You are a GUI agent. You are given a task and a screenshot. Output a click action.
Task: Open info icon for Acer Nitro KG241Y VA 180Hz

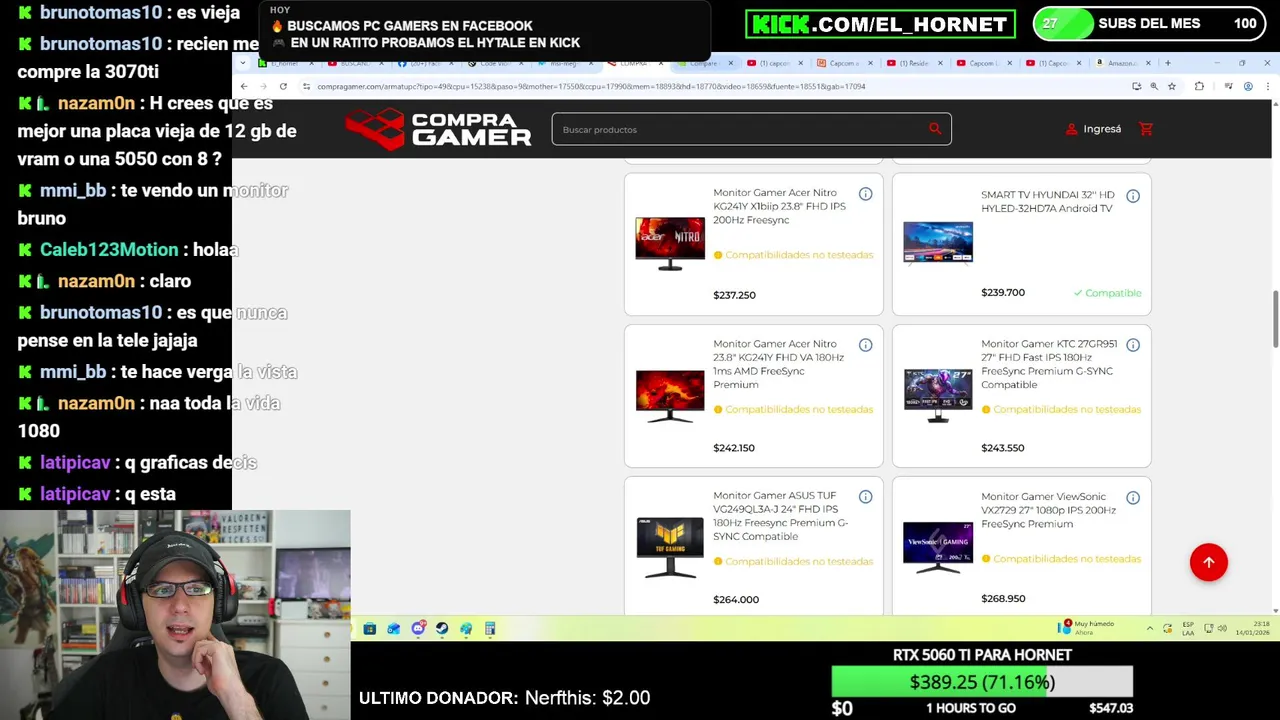click(865, 345)
